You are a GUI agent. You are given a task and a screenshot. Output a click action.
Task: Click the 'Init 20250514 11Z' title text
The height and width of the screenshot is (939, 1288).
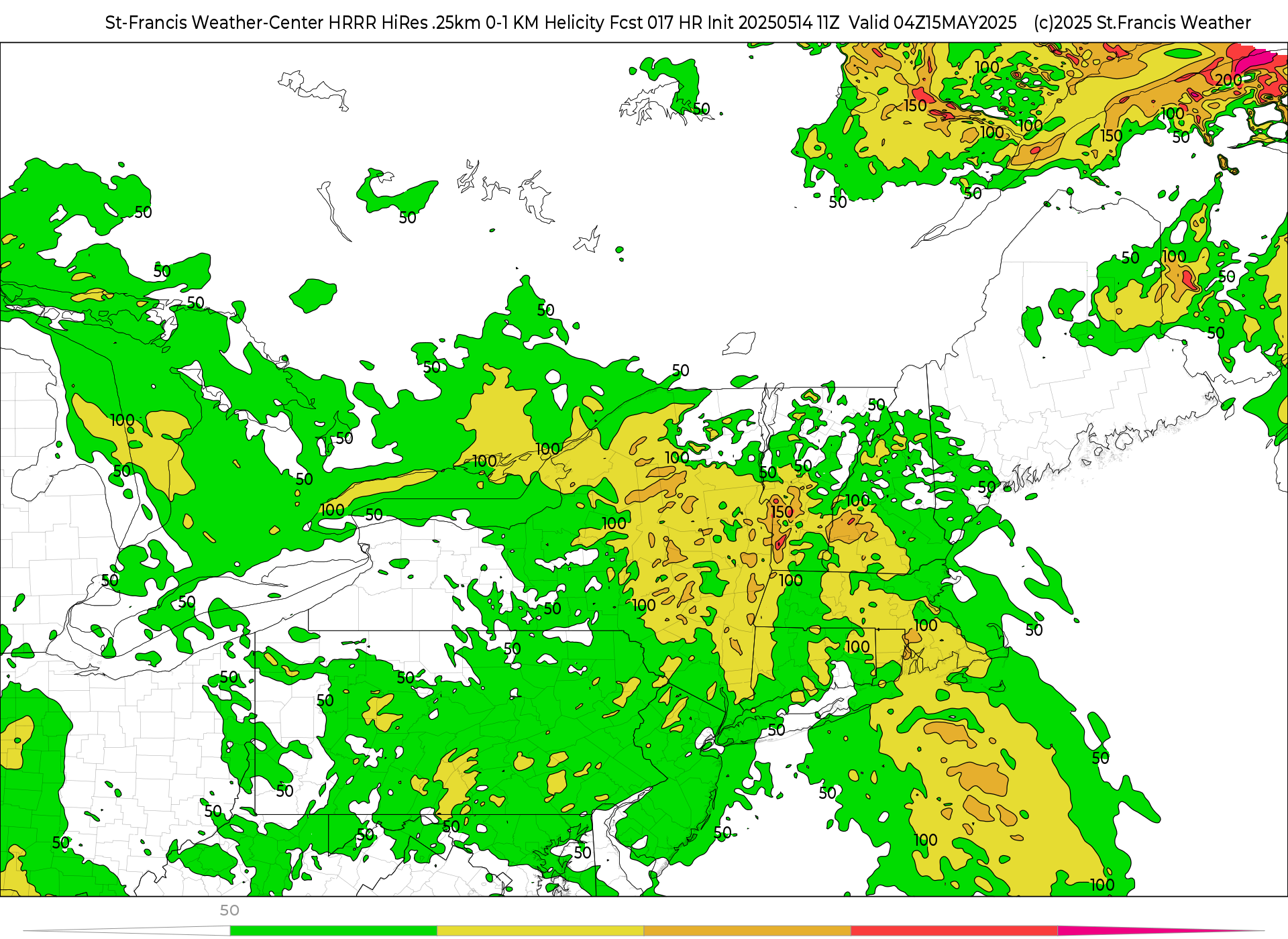point(773,23)
